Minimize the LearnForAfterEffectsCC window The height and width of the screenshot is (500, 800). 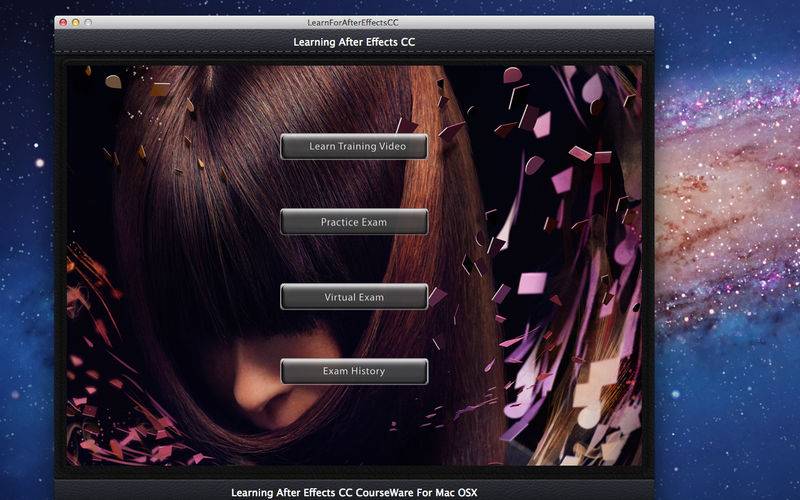(76, 22)
